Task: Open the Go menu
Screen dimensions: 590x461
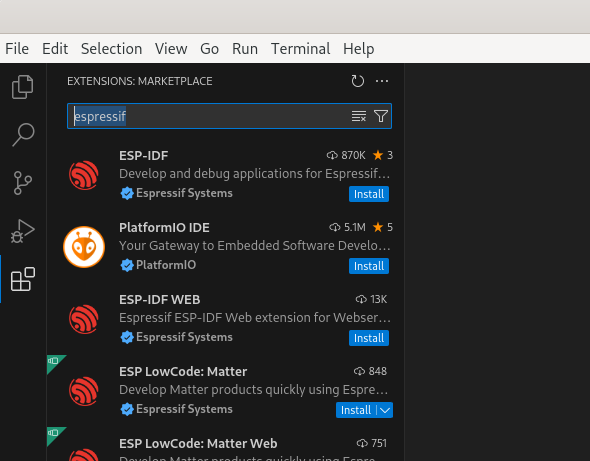Action: (209, 49)
